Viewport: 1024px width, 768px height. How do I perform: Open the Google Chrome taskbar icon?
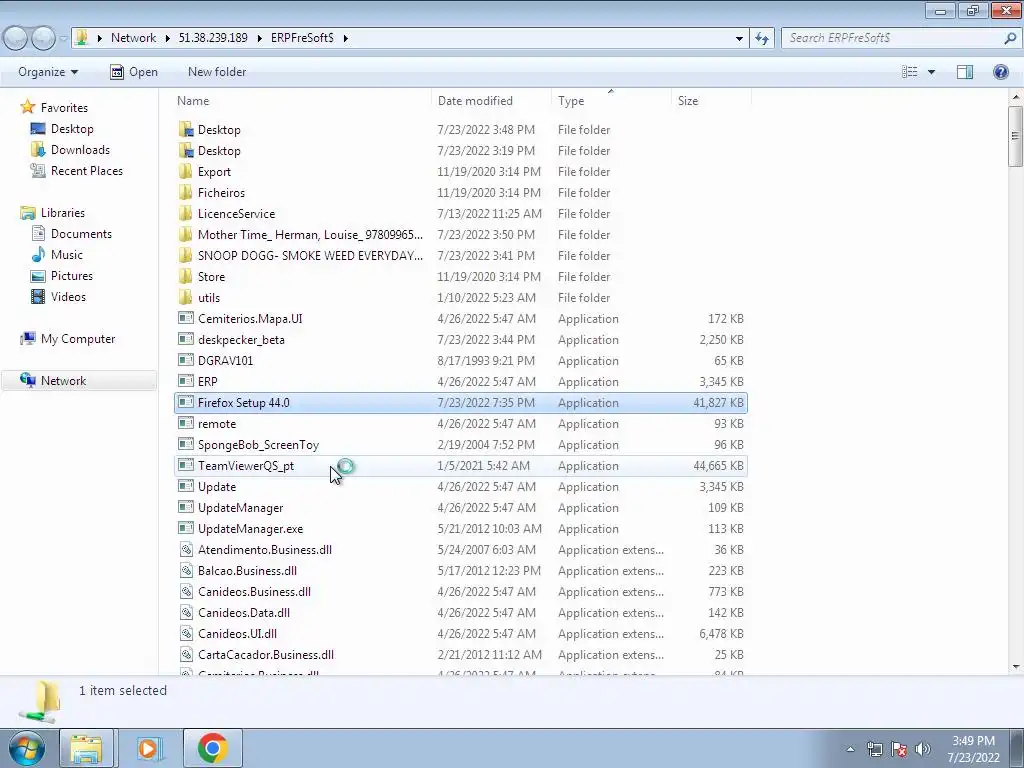pyautogui.click(x=212, y=748)
